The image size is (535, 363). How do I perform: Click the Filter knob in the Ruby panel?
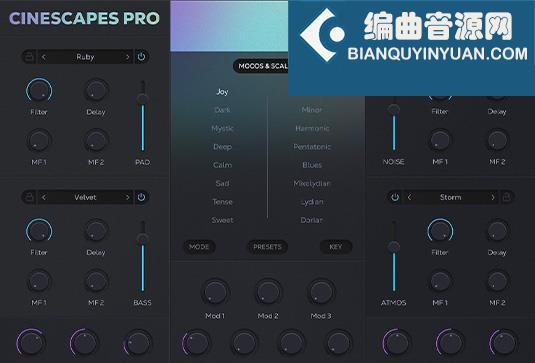(x=39, y=91)
